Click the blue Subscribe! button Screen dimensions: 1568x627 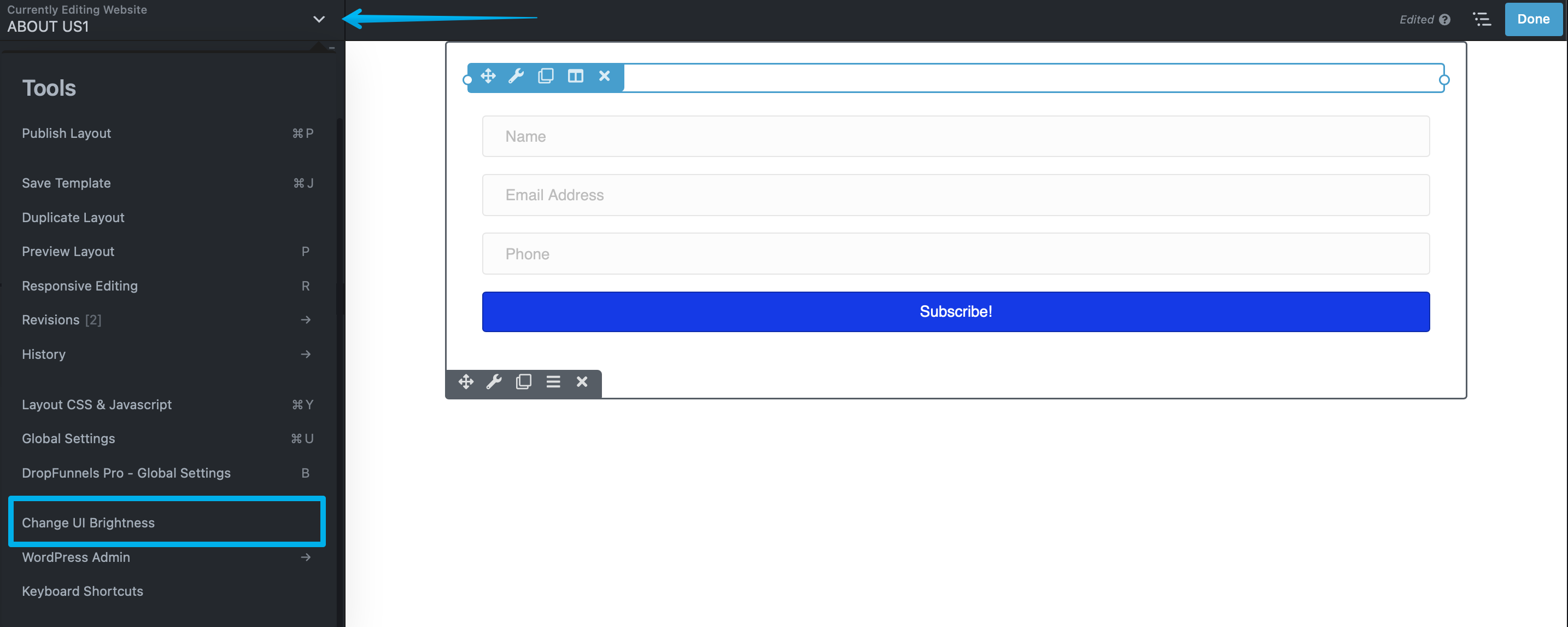click(956, 312)
